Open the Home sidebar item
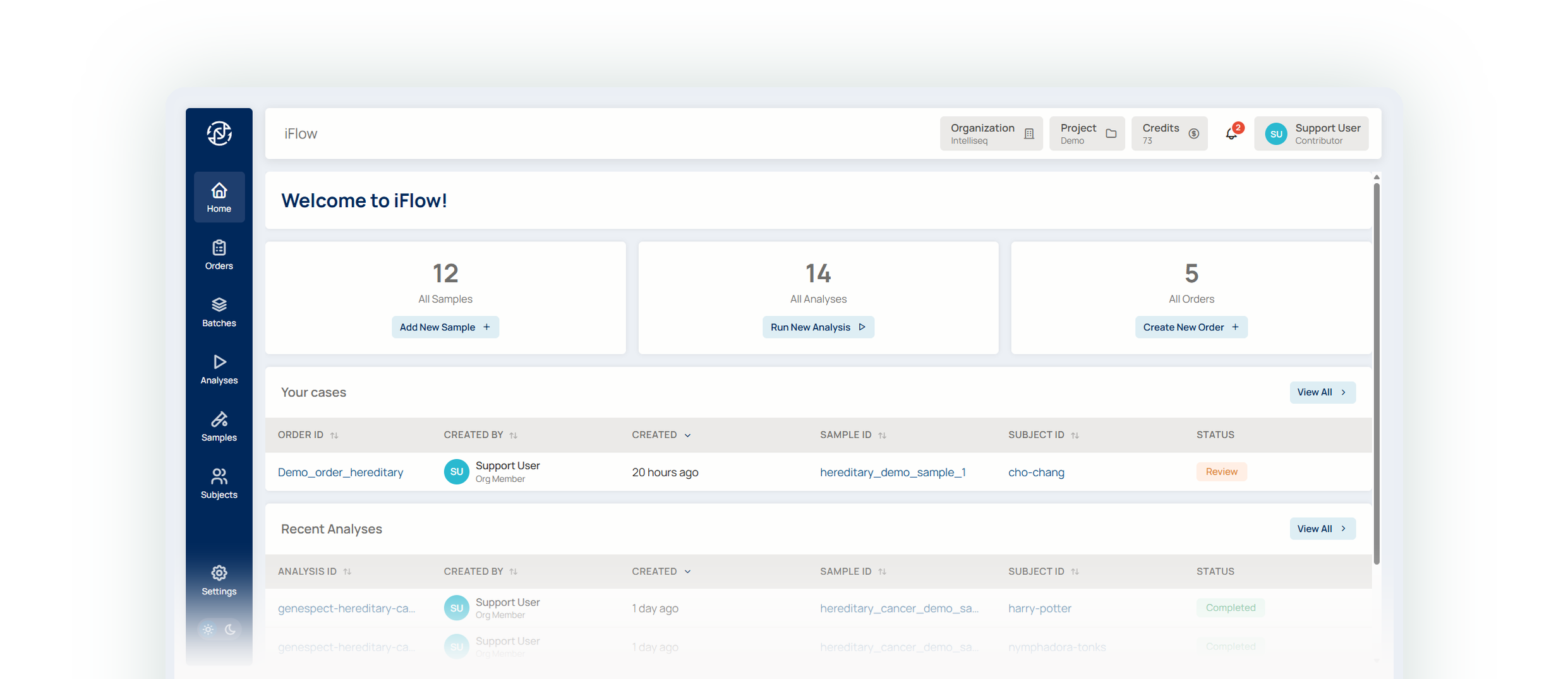 click(219, 197)
